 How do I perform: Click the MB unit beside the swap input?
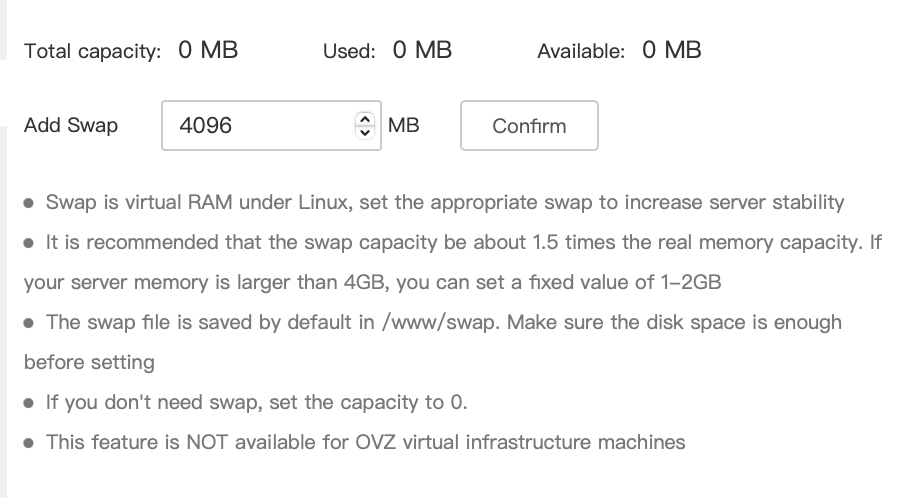pos(403,126)
